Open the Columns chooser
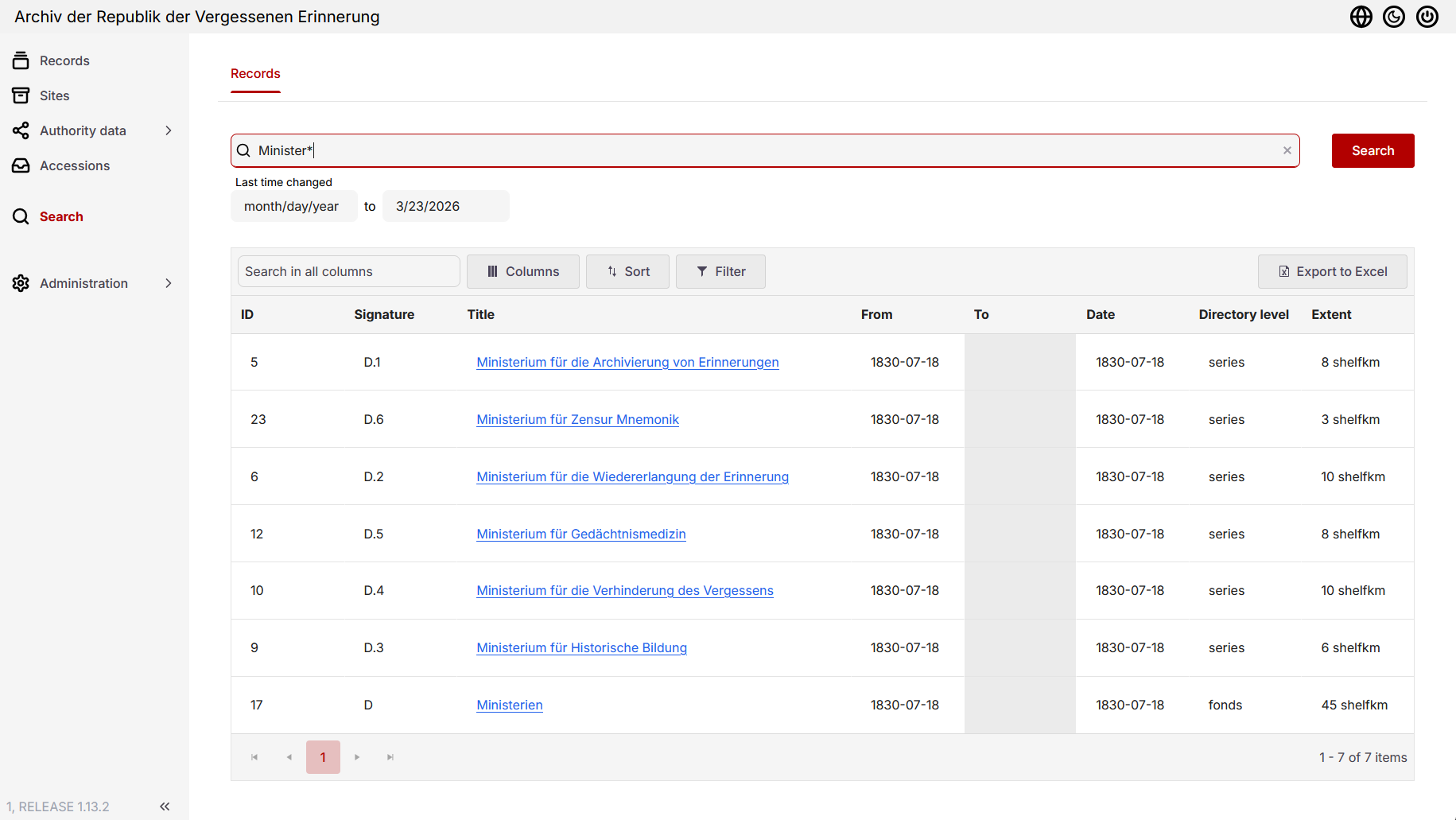The height and width of the screenshot is (820, 1456). tap(522, 271)
